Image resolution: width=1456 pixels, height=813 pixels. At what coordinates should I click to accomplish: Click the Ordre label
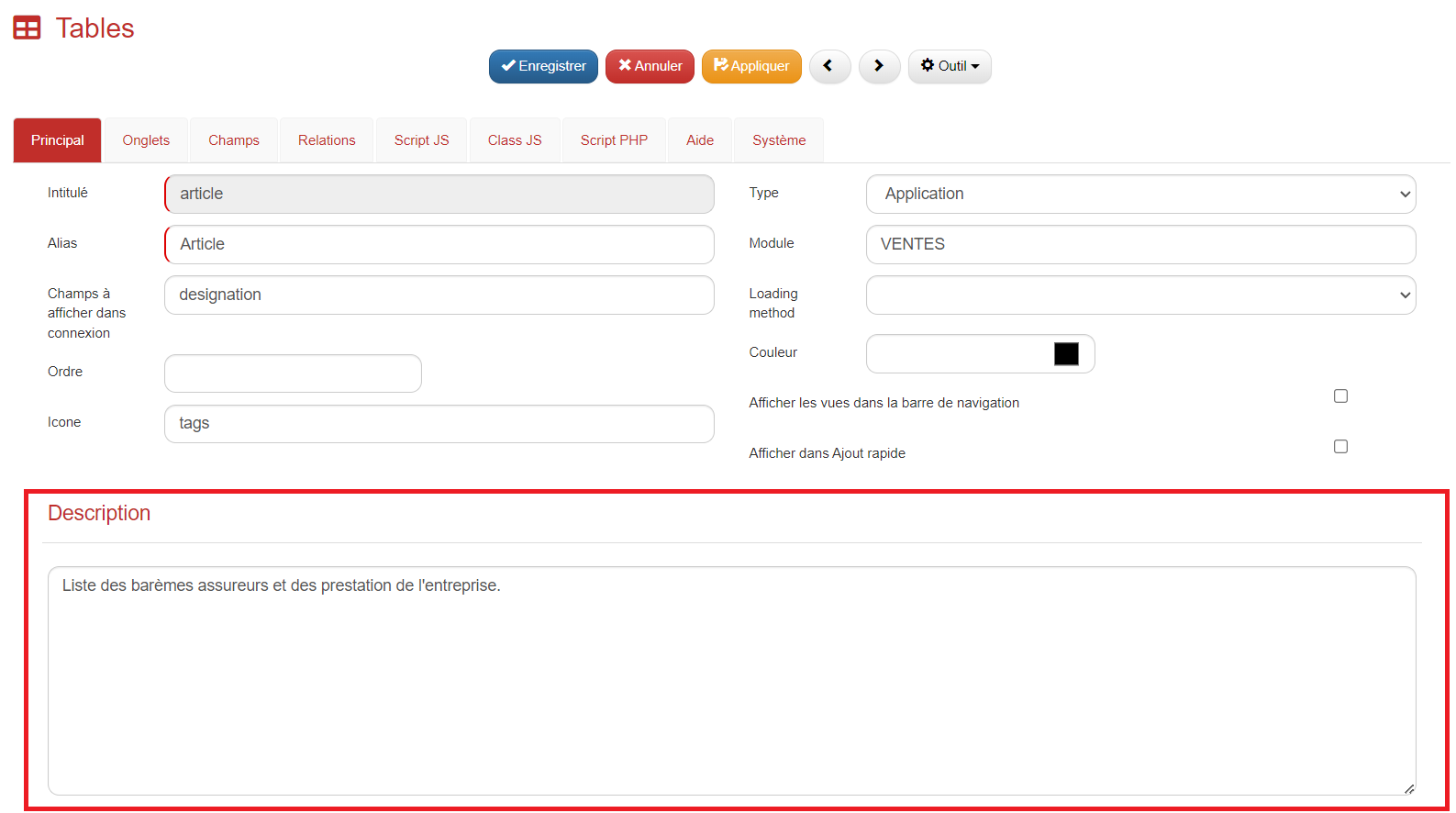(65, 372)
